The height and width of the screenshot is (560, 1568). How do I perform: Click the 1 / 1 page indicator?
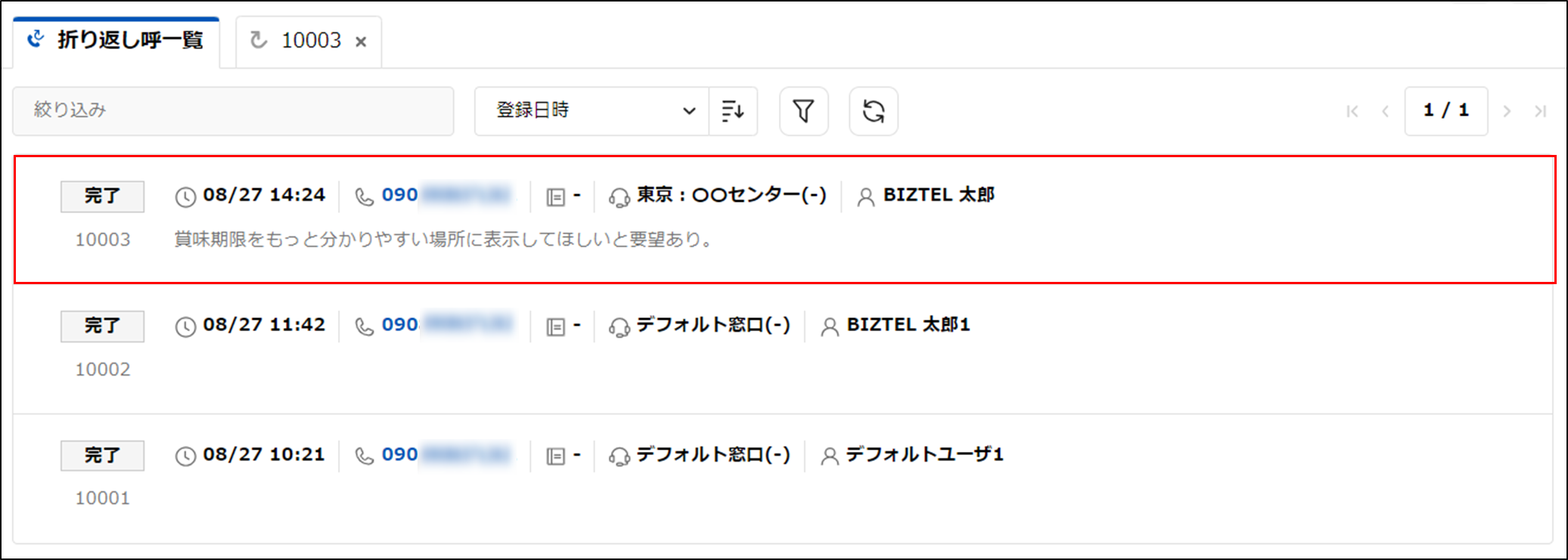pyautogui.click(x=1446, y=111)
